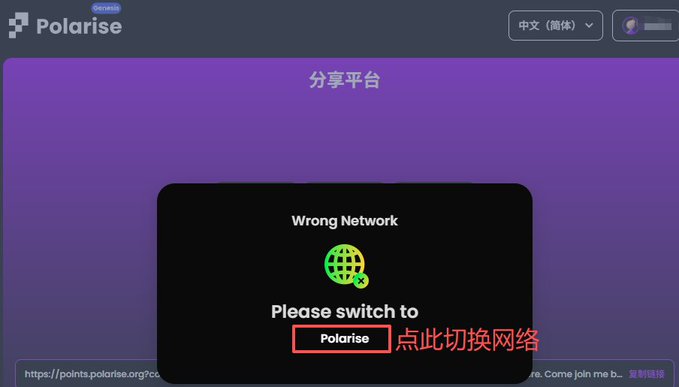The width and height of the screenshot is (679, 387).
Task: Click the red 点此切换网络 annotation text
Action: (x=468, y=340)
